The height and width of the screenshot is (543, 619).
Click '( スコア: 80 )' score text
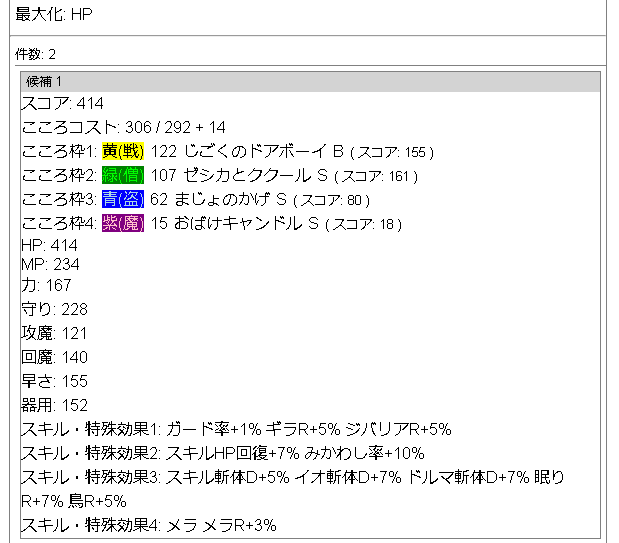click(332, 201)
